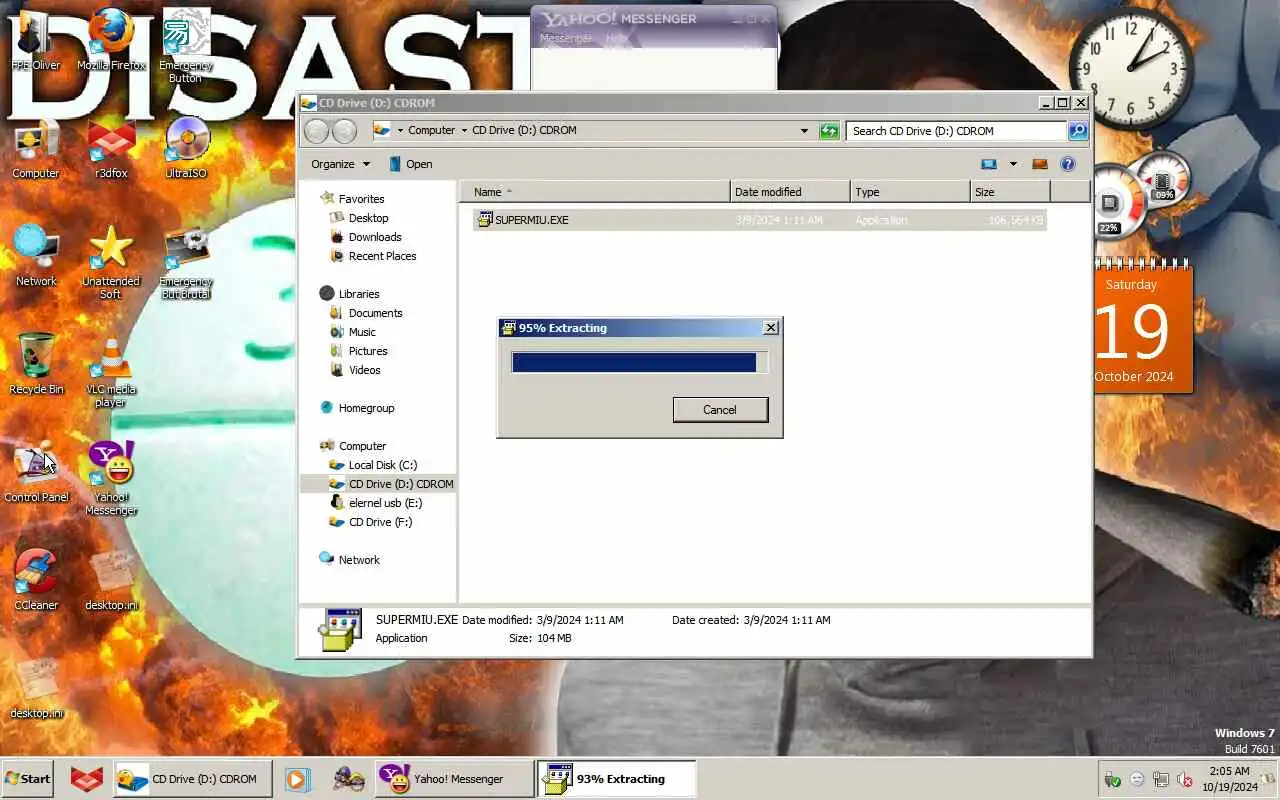The image size is (1280, 800).
Task: Sort by the Type column header
Action: click(910, 192)
